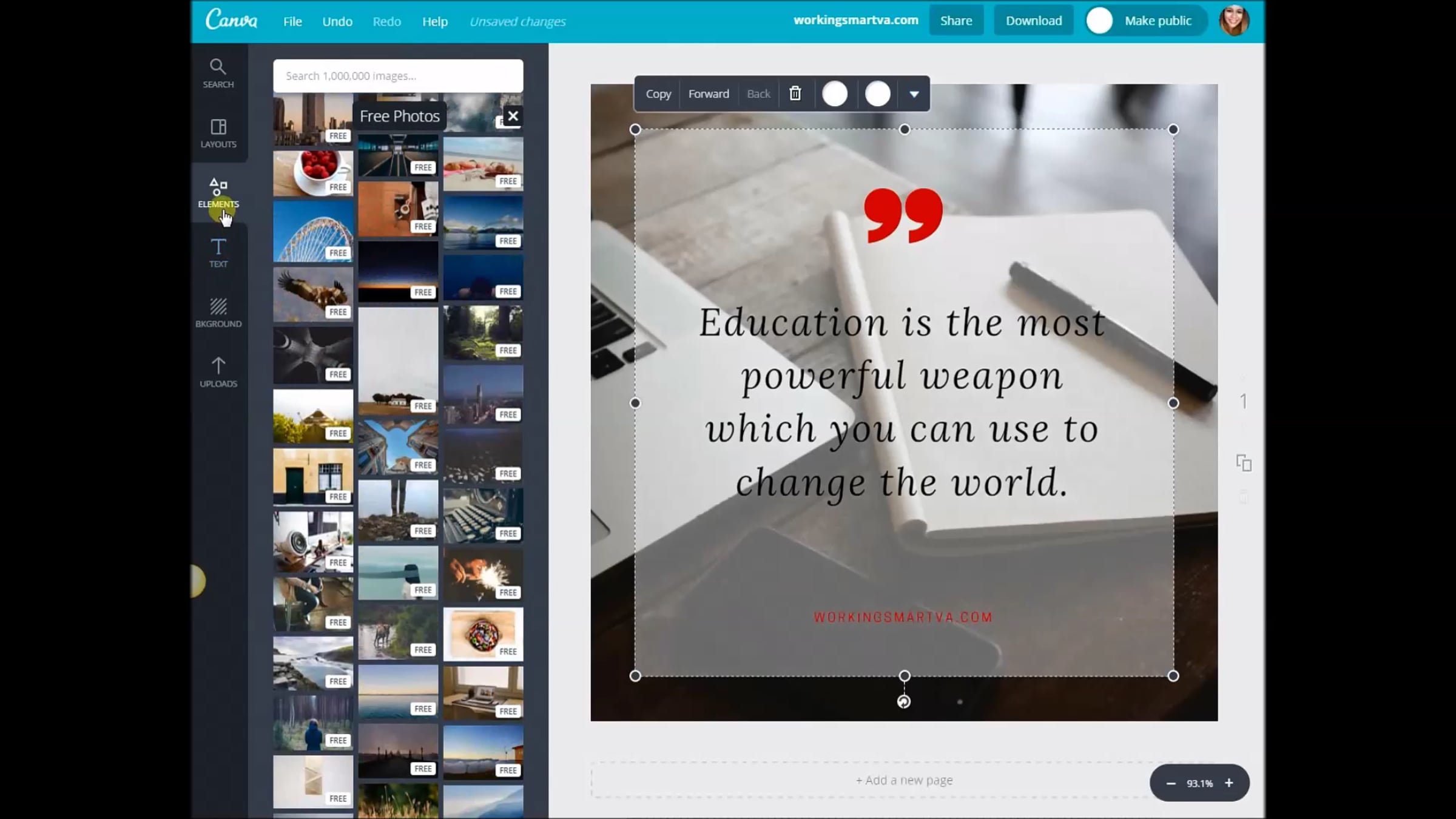Click the first white color swatch
This screenshot has width=1456, height=819.
click(835, 94)
